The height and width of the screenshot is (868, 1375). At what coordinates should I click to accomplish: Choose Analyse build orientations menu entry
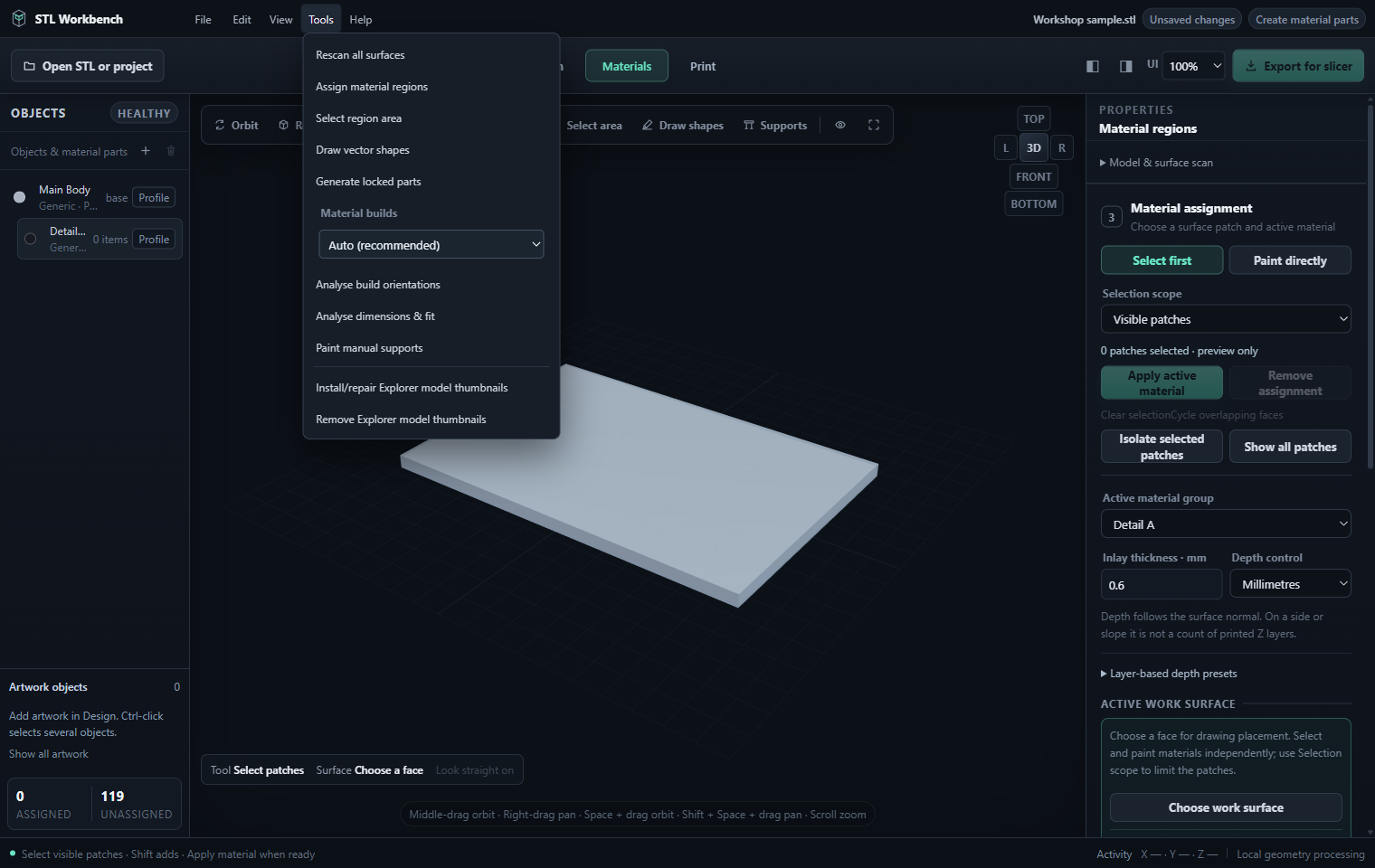click(431, 285)
